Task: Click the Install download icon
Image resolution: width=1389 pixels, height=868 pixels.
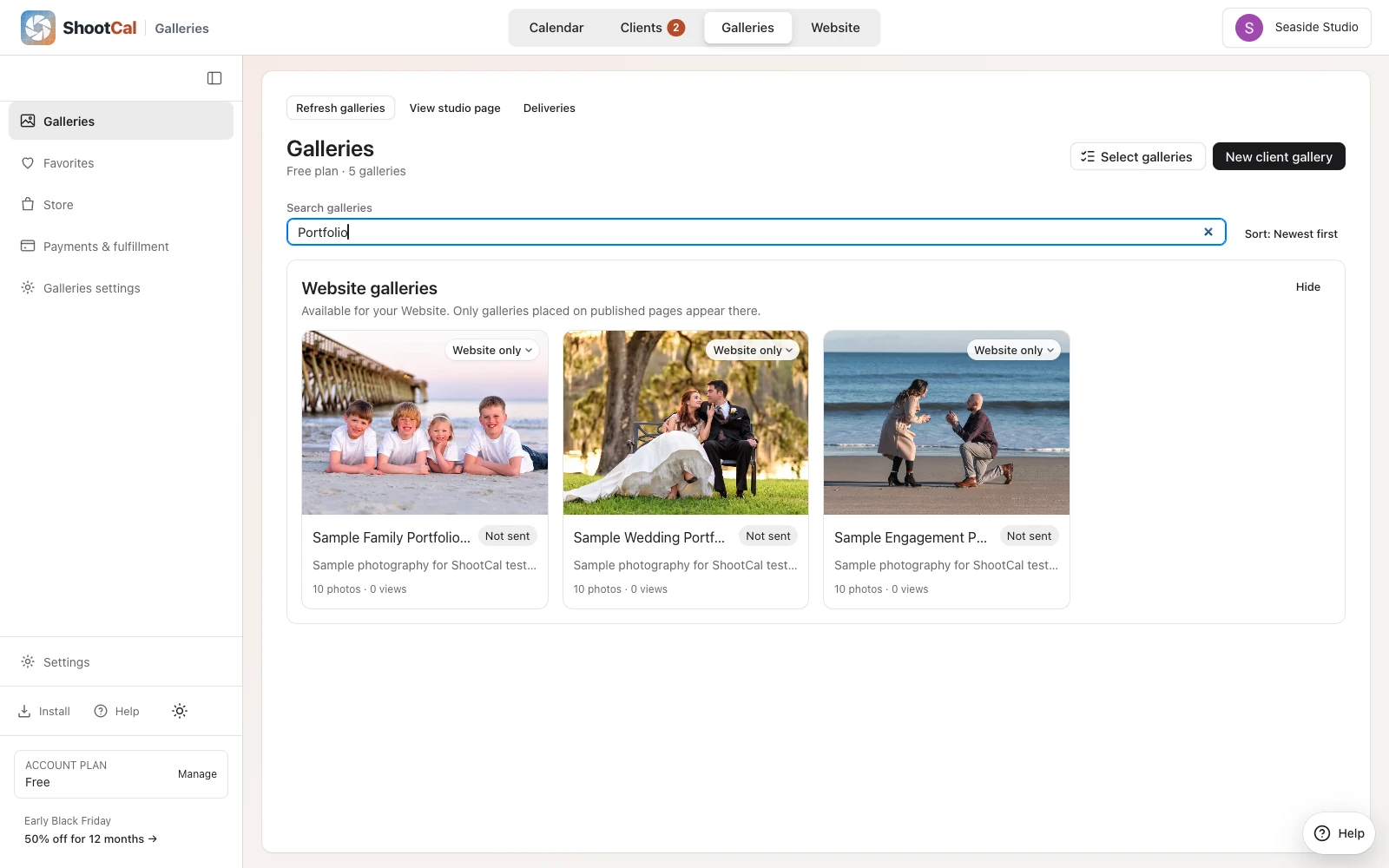Action: (x=24, y=711)
